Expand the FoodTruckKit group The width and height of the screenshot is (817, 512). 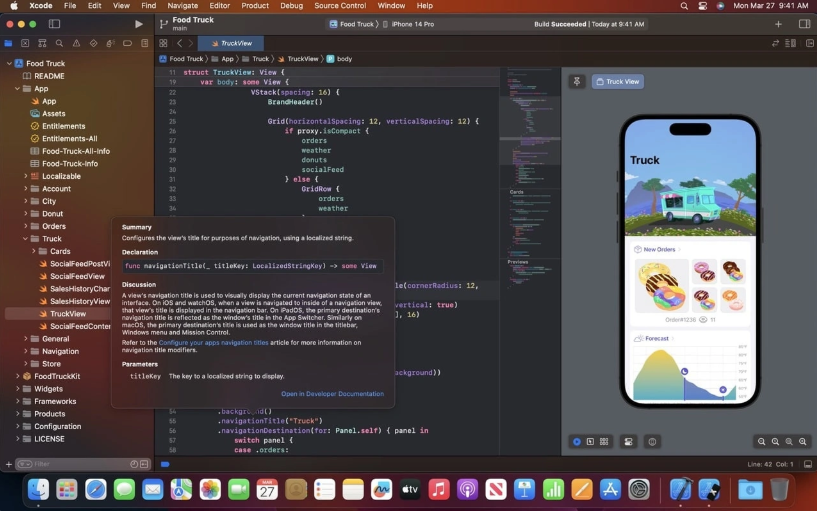point(17,376)
